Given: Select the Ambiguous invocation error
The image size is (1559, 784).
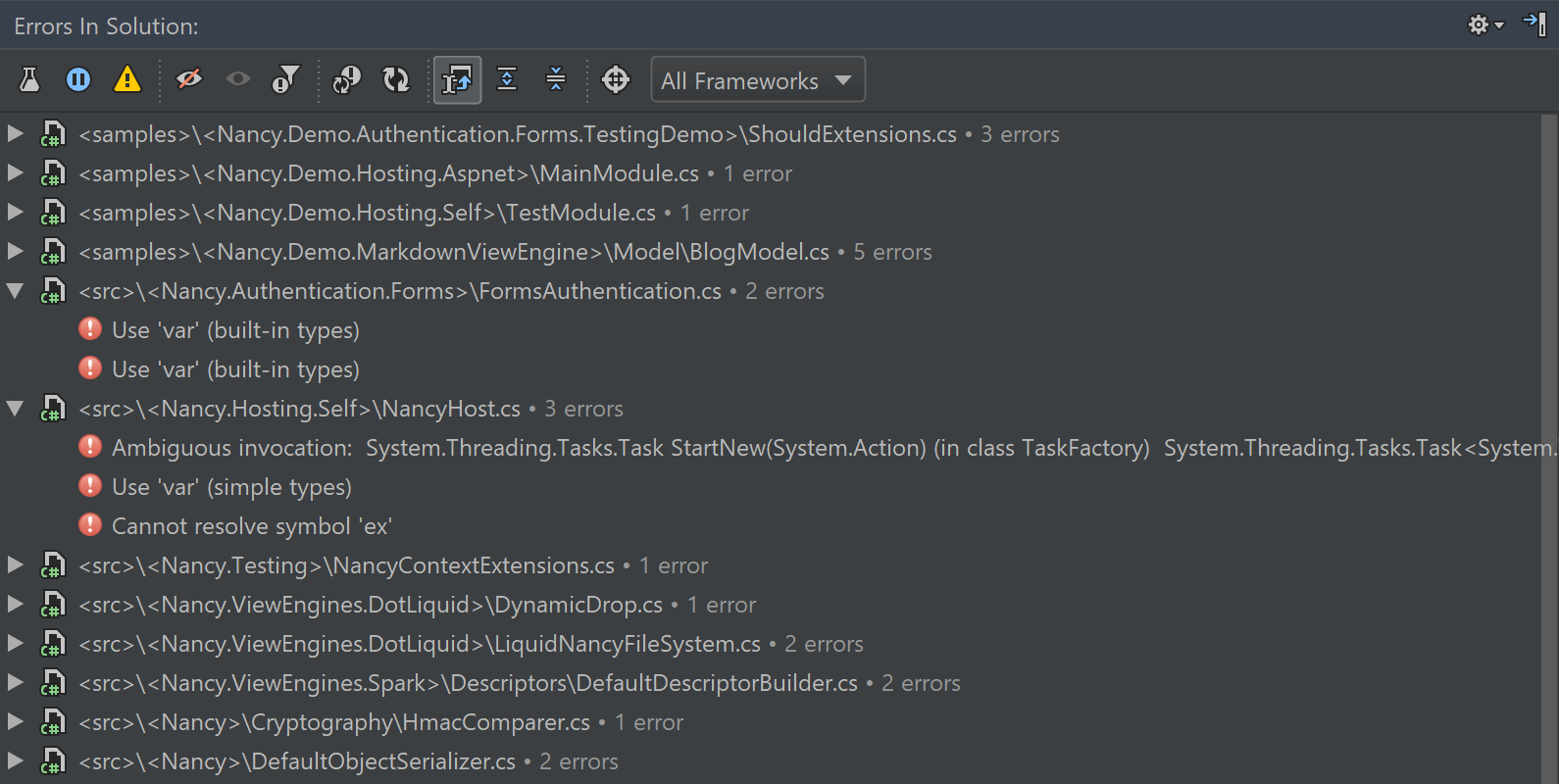Looking at the screenshot, I should (x=770, y=448).
